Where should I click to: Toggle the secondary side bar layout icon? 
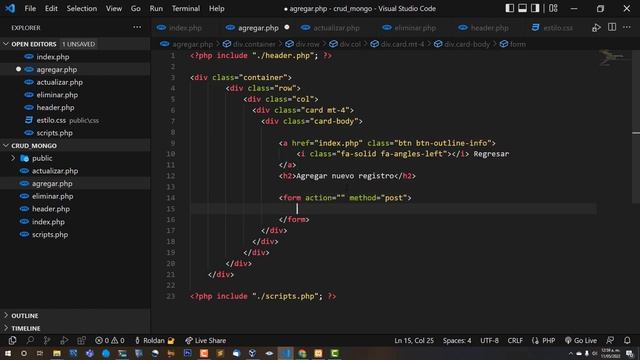point(535,8)
